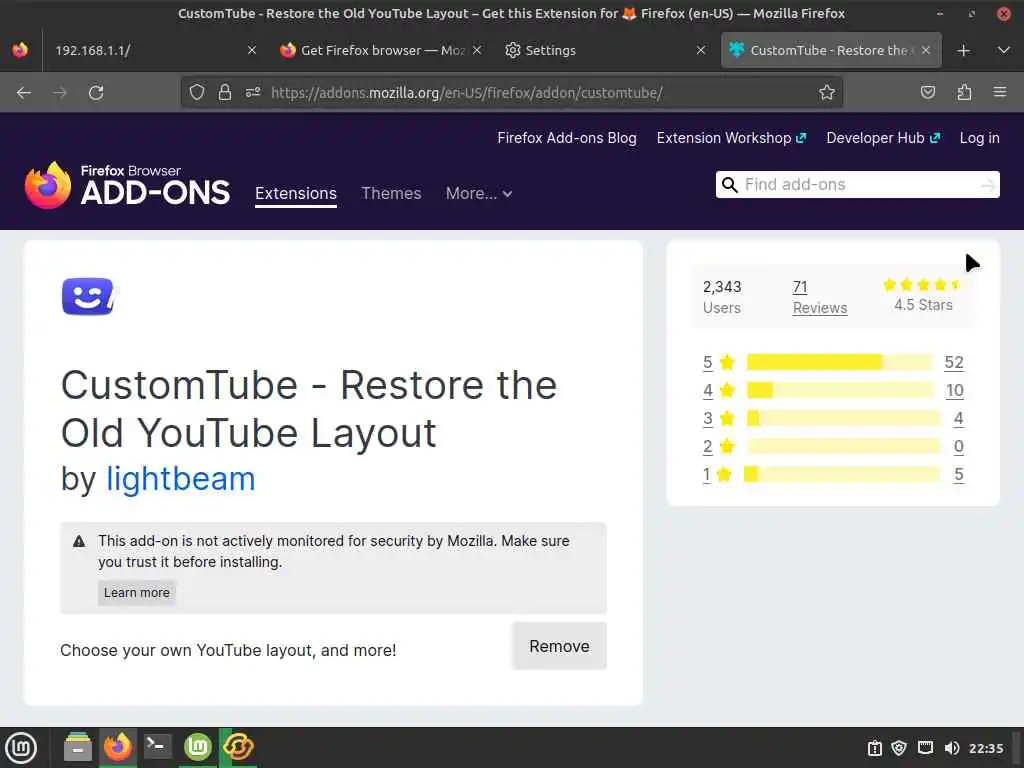1024x768 pixels.
Task: Open Developer Hub link
Action: [883, 138]
